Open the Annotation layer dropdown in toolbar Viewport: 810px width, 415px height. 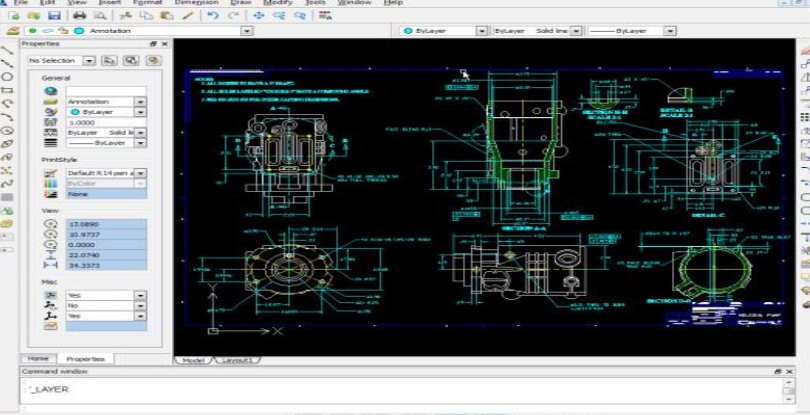[247, 31]
